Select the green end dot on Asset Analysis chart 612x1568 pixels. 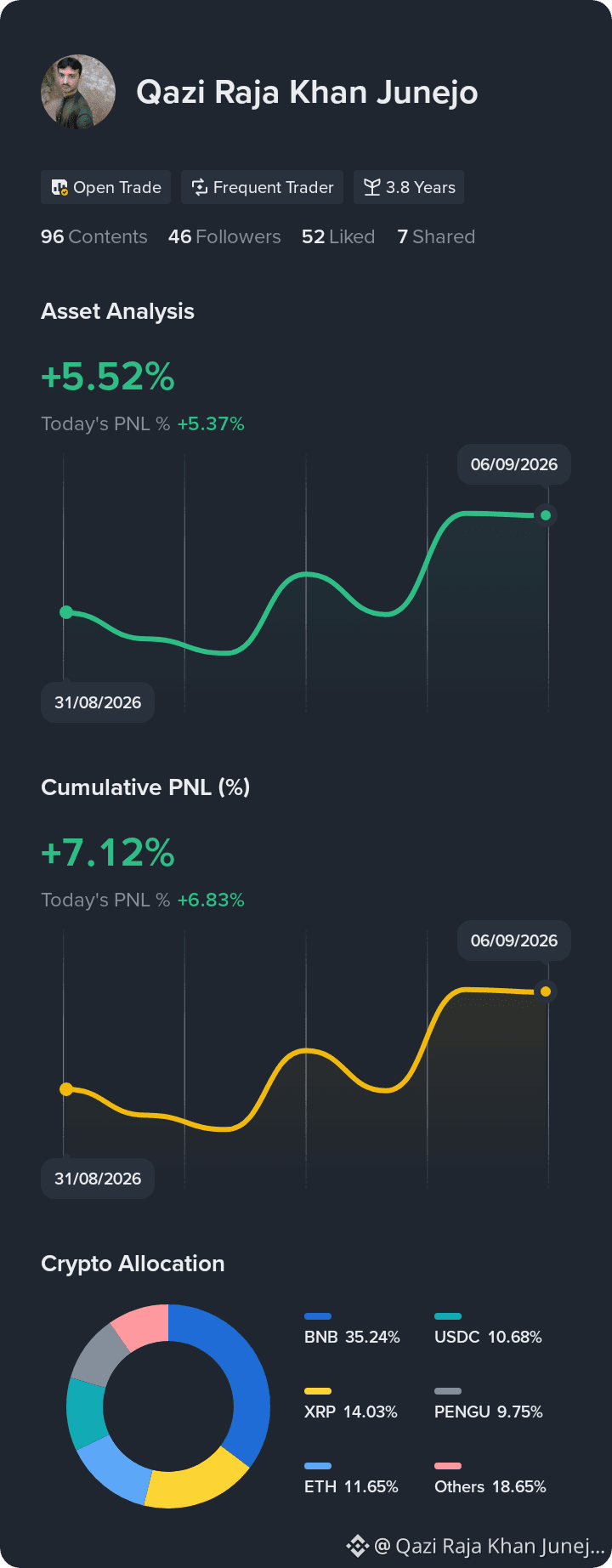[x=546, y=515]
